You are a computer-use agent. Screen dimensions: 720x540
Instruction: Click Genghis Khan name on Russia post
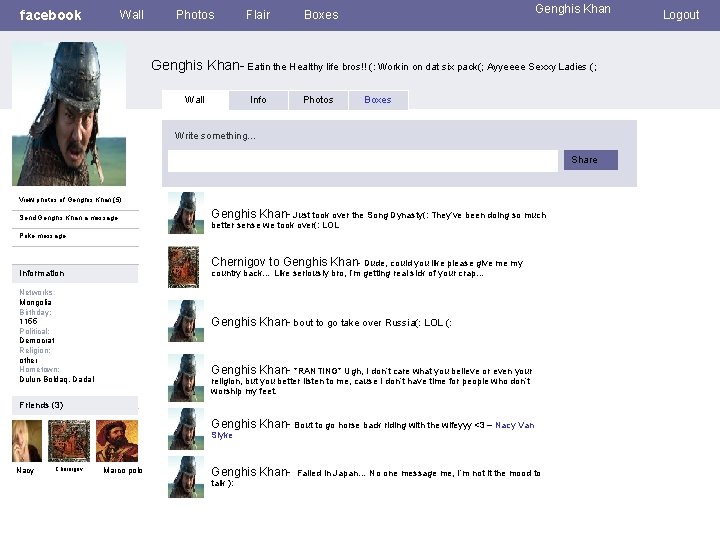point(250,321)
